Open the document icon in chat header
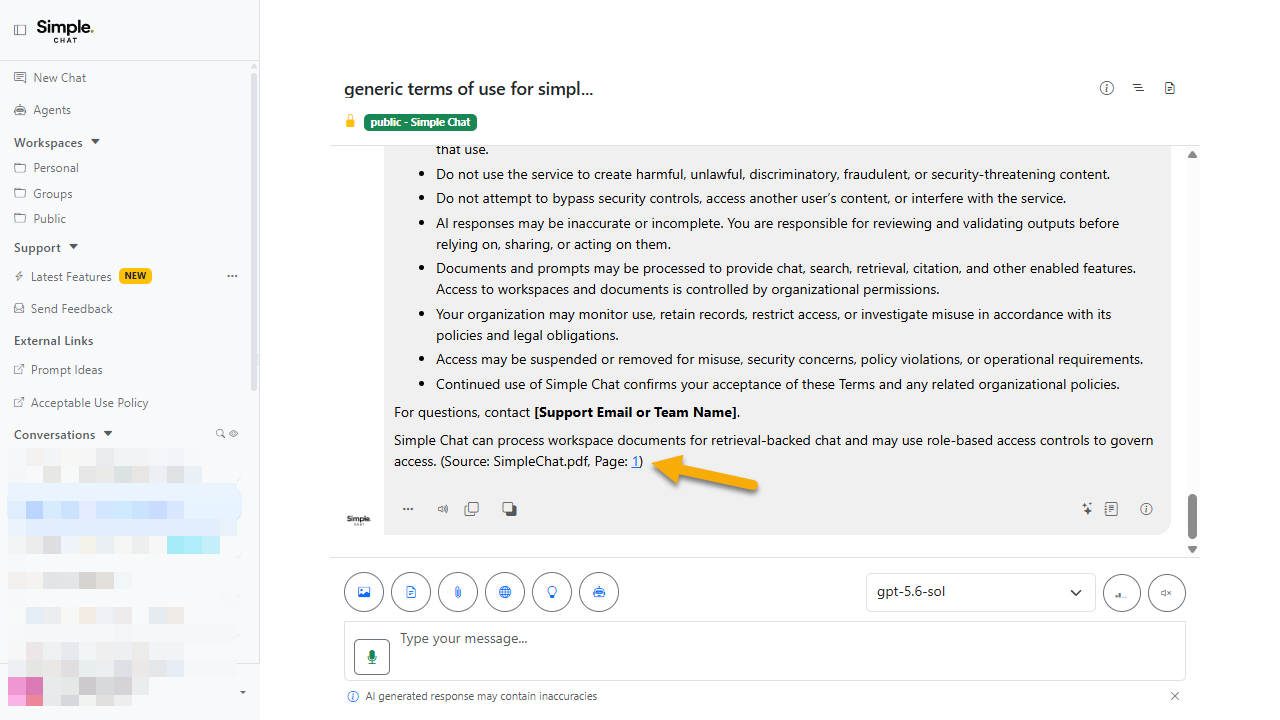The image size is (1280, 720). (1170, 88)
